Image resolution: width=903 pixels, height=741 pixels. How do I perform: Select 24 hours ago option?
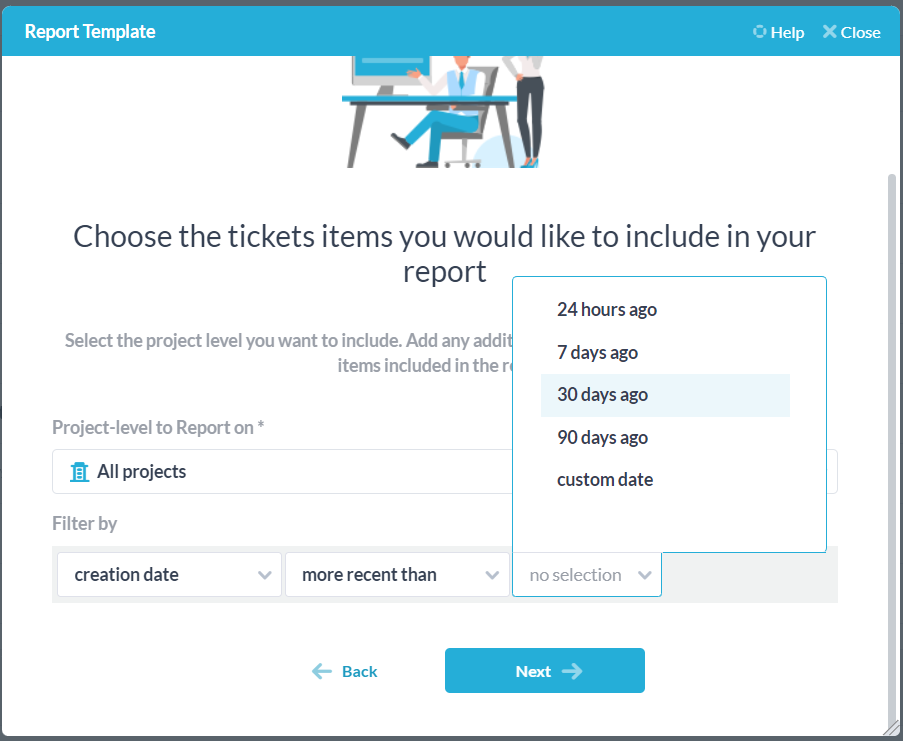(x=607, y=310)
